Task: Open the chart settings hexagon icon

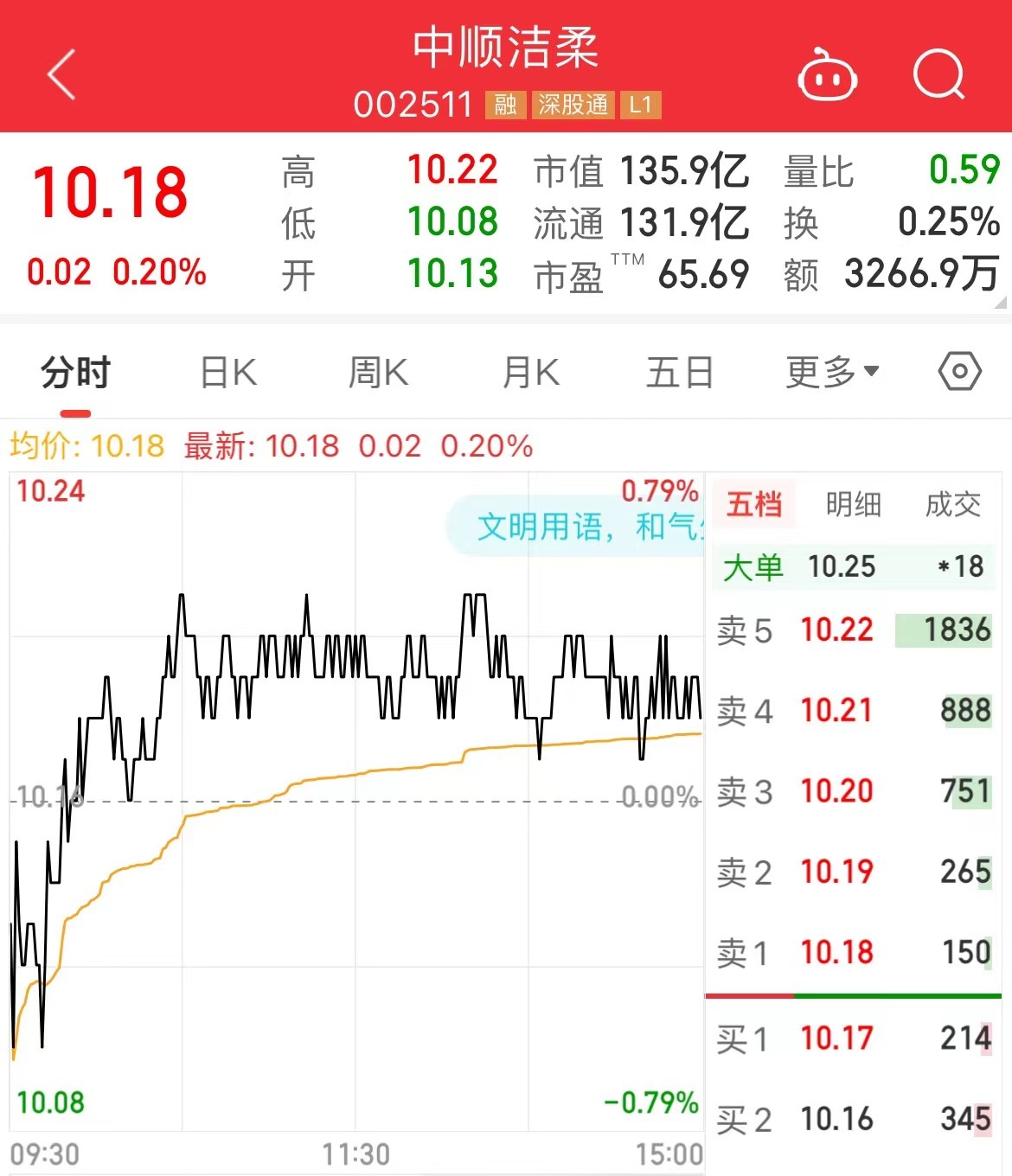Action: tap(959, 372)
